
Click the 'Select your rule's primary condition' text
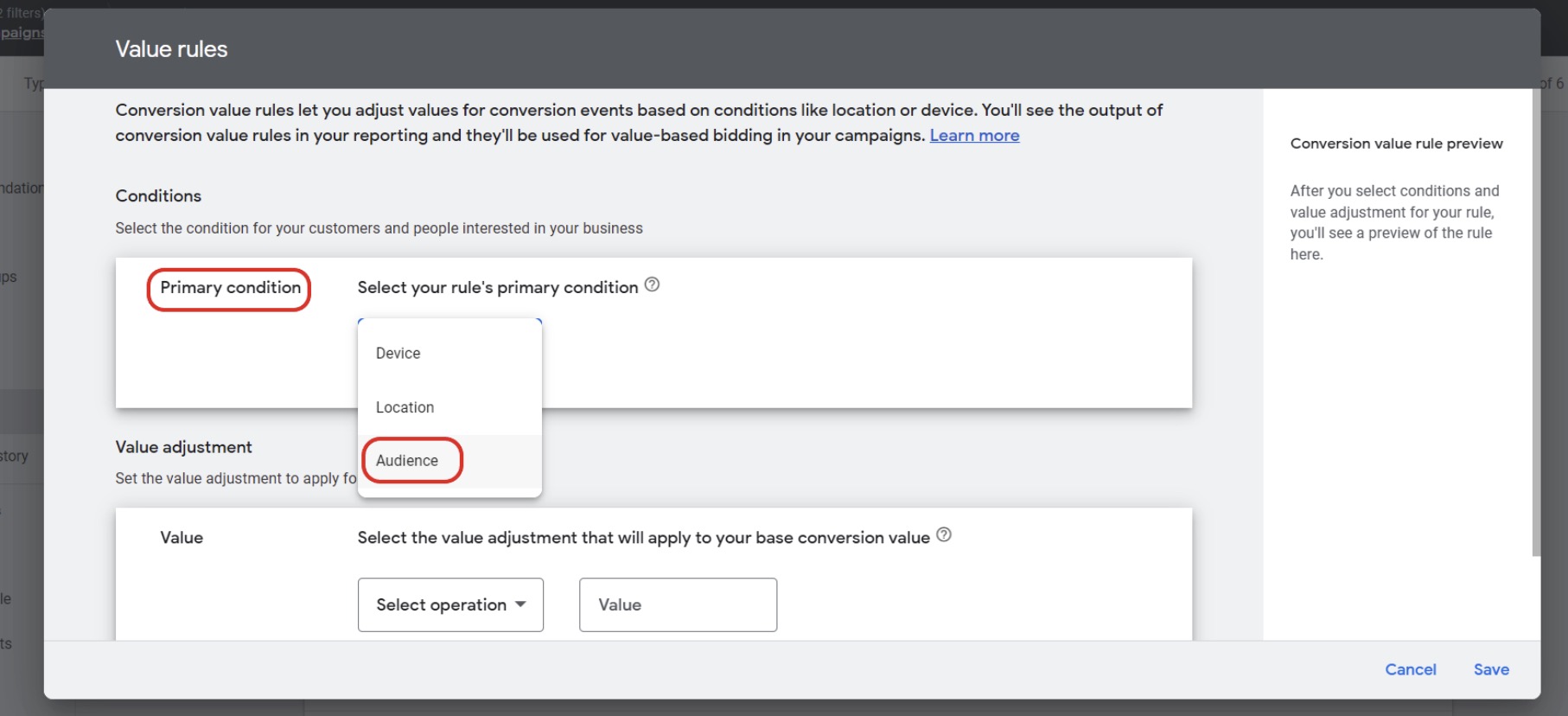[x=497, y=288]
